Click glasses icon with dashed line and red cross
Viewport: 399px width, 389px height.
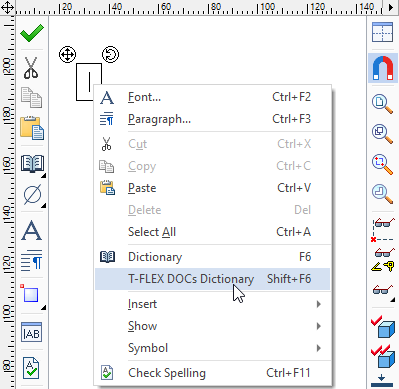point(383,230)
